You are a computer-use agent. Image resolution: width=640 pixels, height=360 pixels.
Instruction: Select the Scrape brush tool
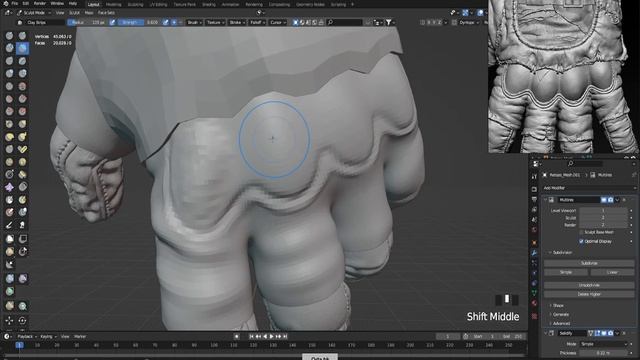click(x=9, y=111)
